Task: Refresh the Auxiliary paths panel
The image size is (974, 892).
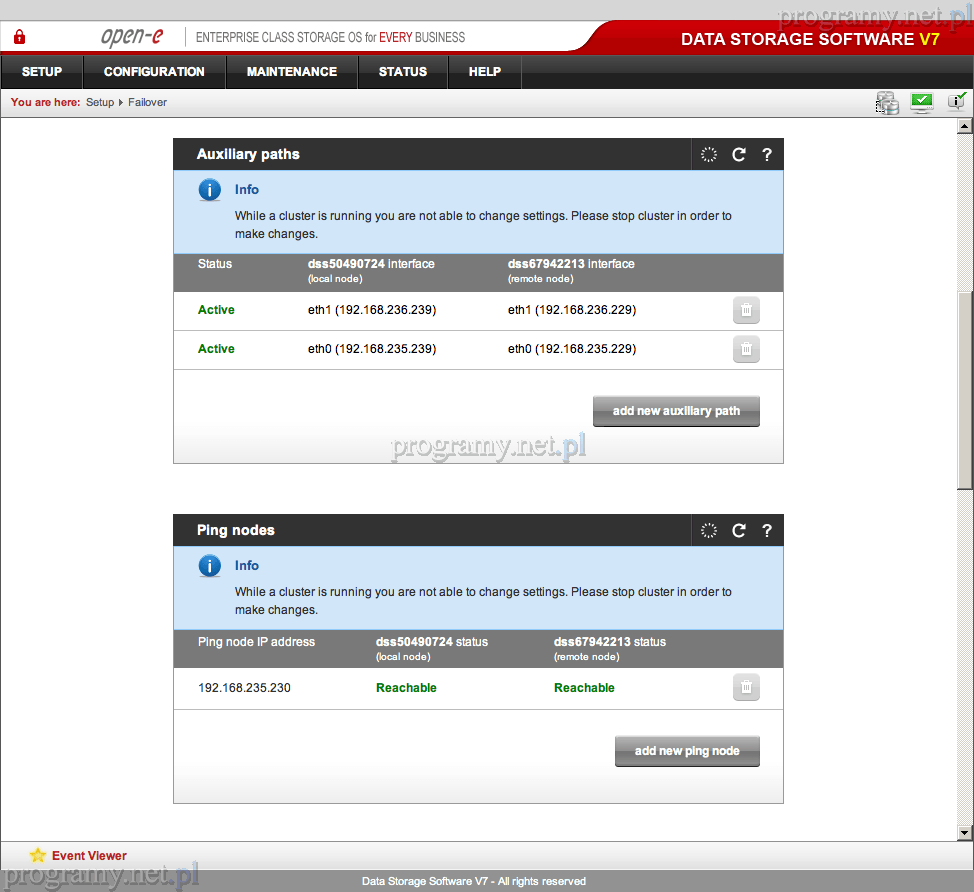Action: click(739, 154)
